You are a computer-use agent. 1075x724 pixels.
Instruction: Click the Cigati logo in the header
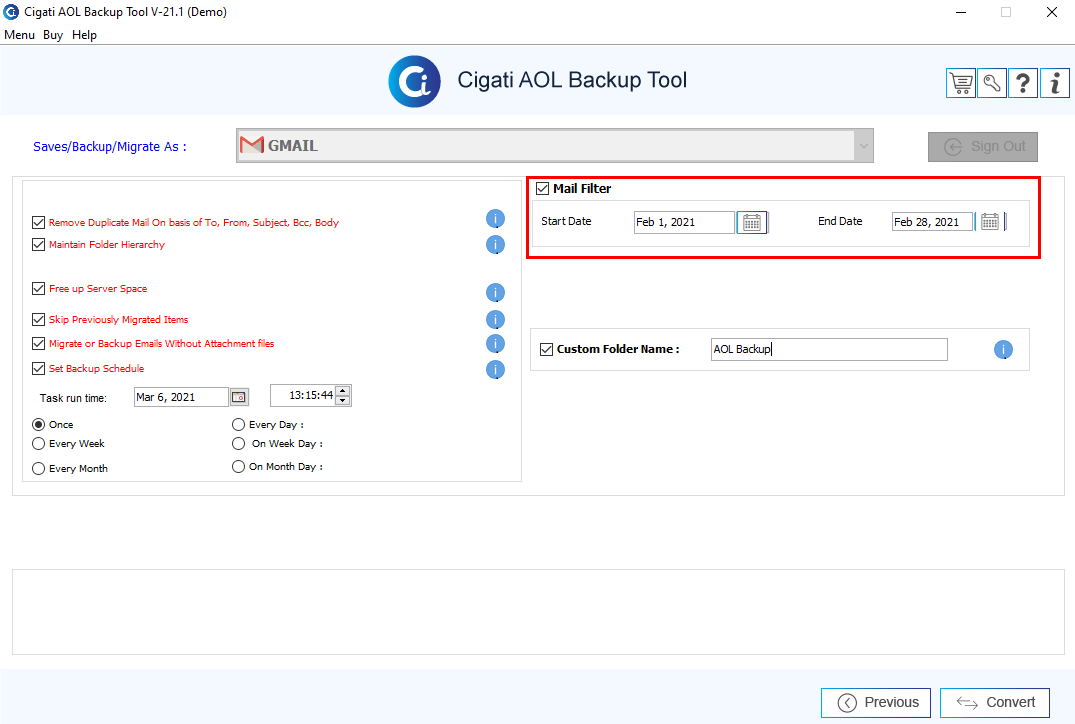pyautogui.click(x=415, y=82)
